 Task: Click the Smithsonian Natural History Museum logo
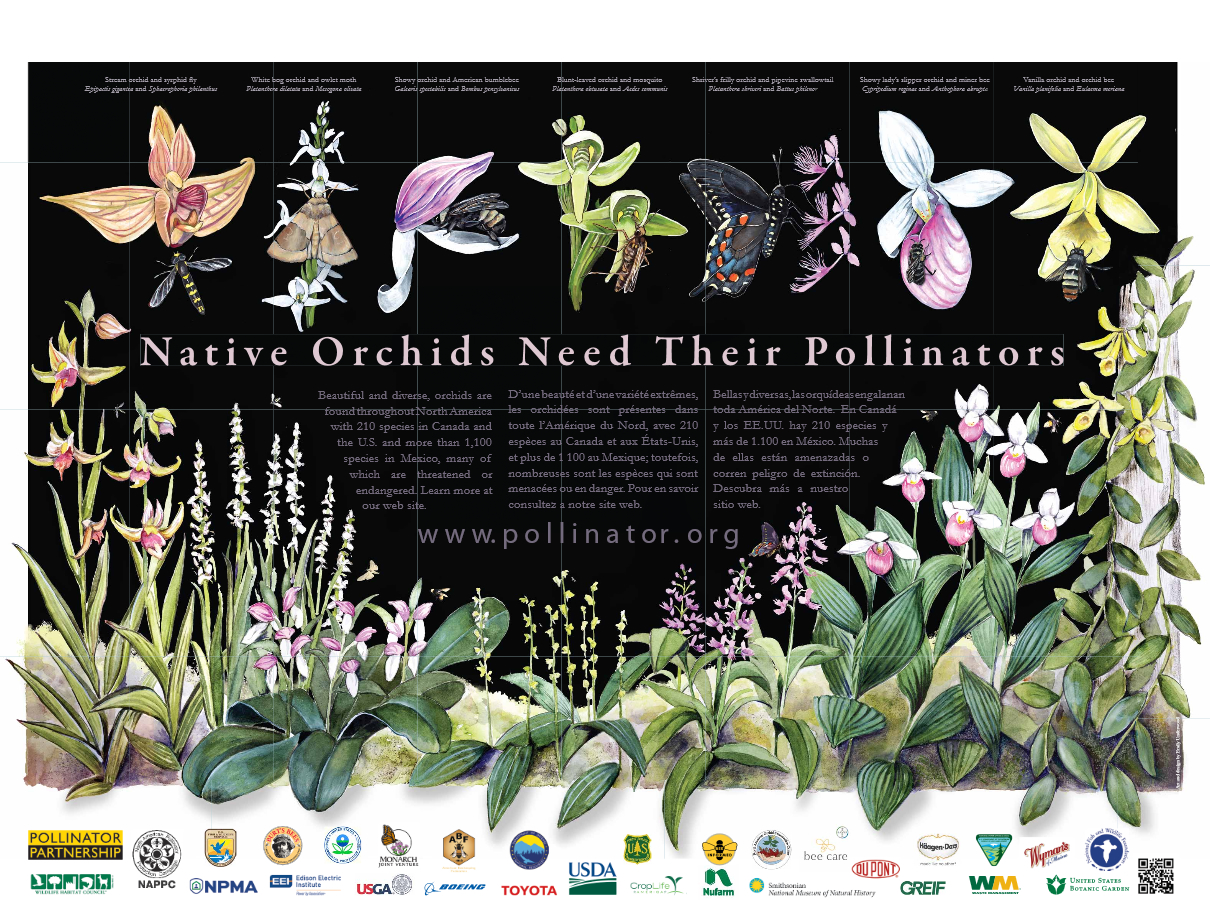point(811,887)
